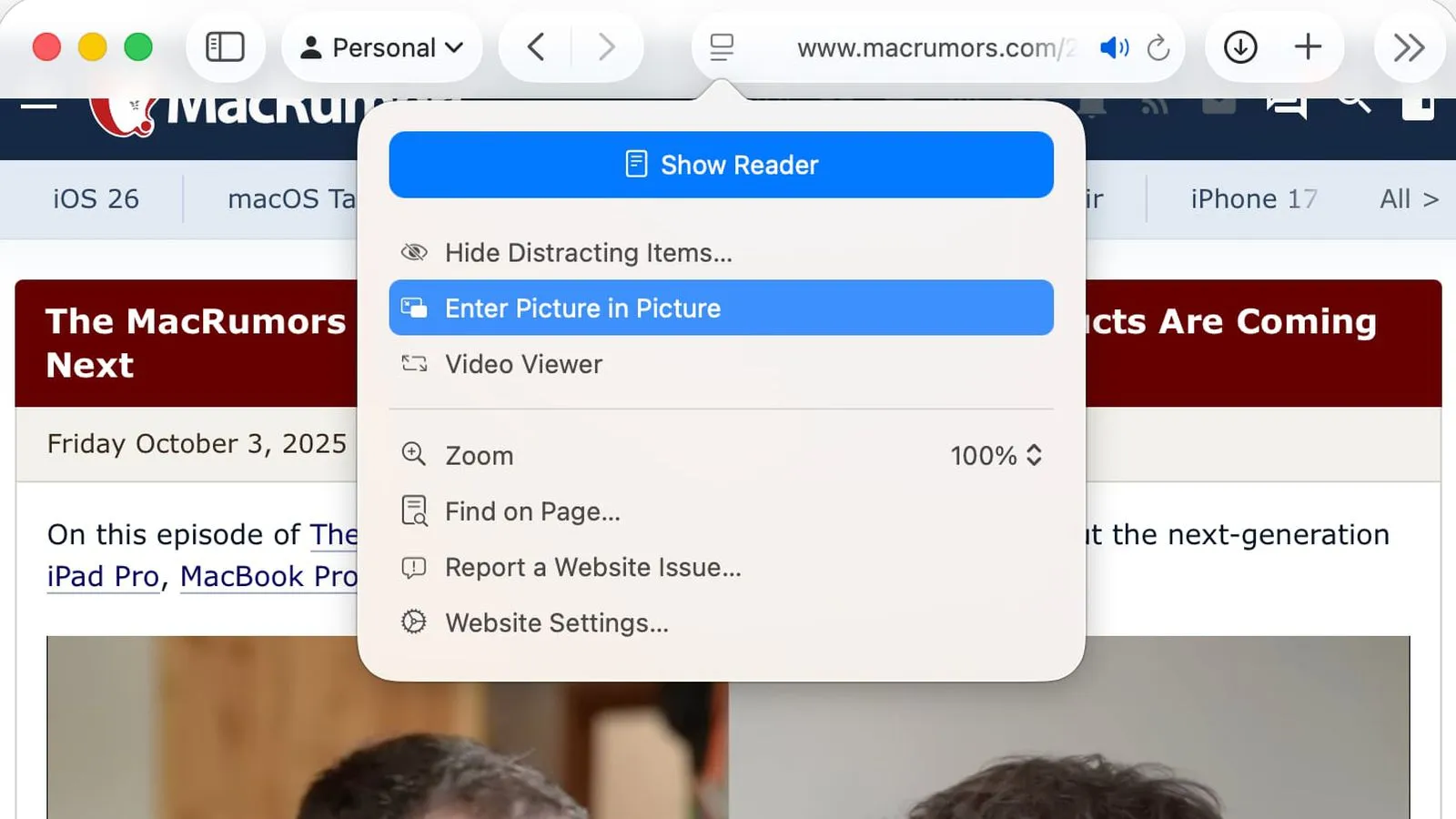
Task: Open the MacRumors search icon
Action: [x=1355, y=103]
